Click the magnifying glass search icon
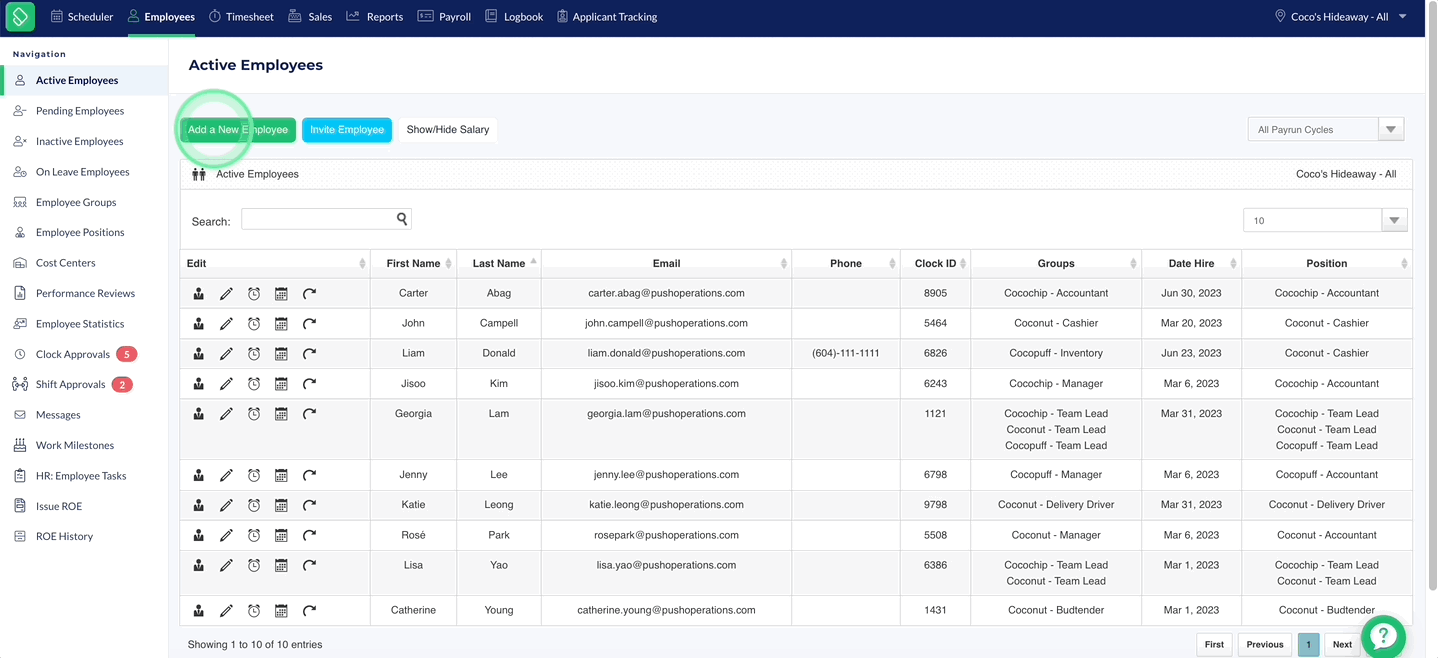The image size is (1438, 658). pos(402,219)
